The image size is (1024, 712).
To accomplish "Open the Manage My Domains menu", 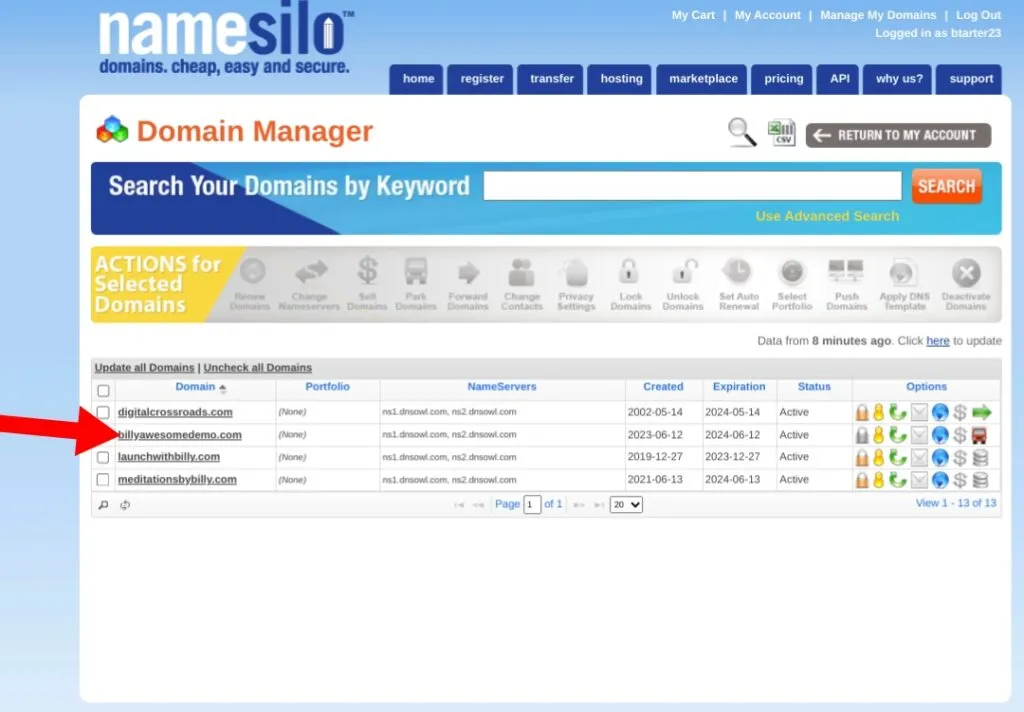I will tap(878, 15).
